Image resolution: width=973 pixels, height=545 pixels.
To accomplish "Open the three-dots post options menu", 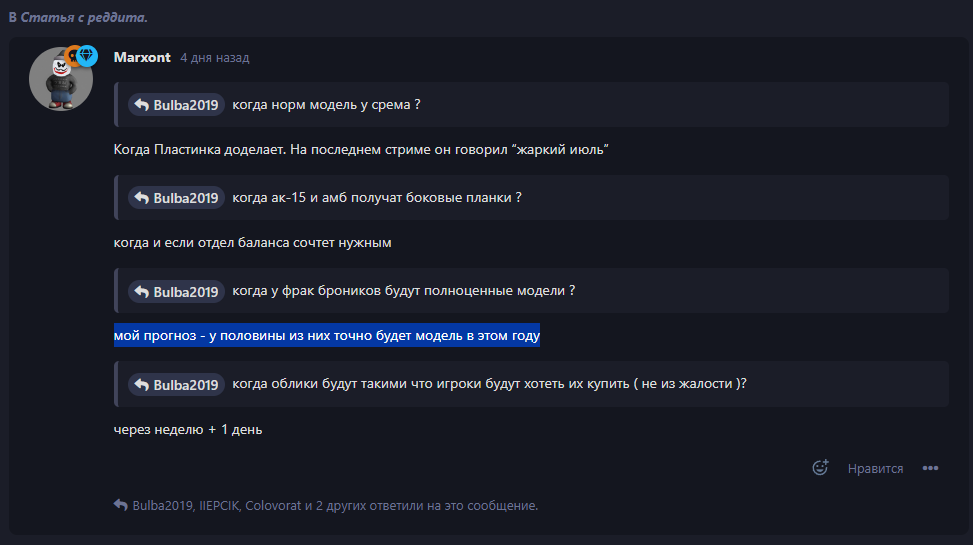I will tap(931, 468).
